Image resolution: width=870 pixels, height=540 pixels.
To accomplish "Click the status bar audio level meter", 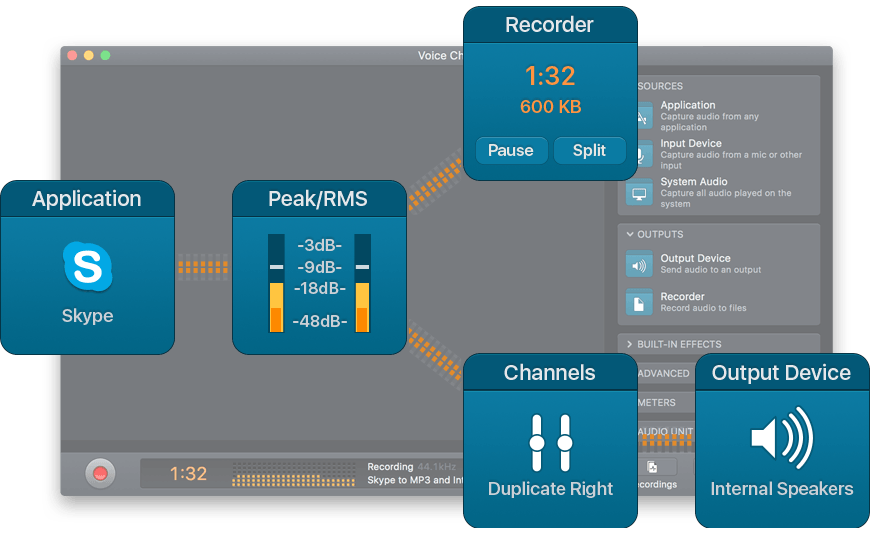I will click(x=294, y=475).
